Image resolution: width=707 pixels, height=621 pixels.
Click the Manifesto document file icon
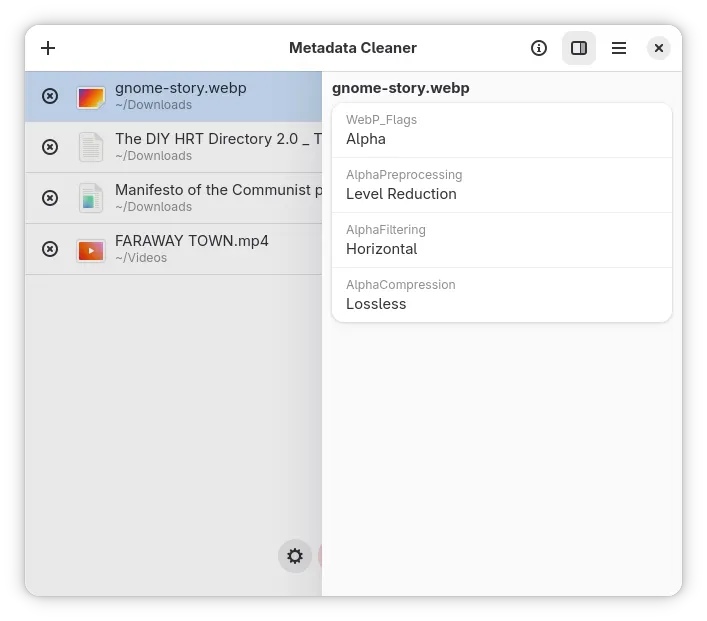pyautogui.click(x=91, y=198)
